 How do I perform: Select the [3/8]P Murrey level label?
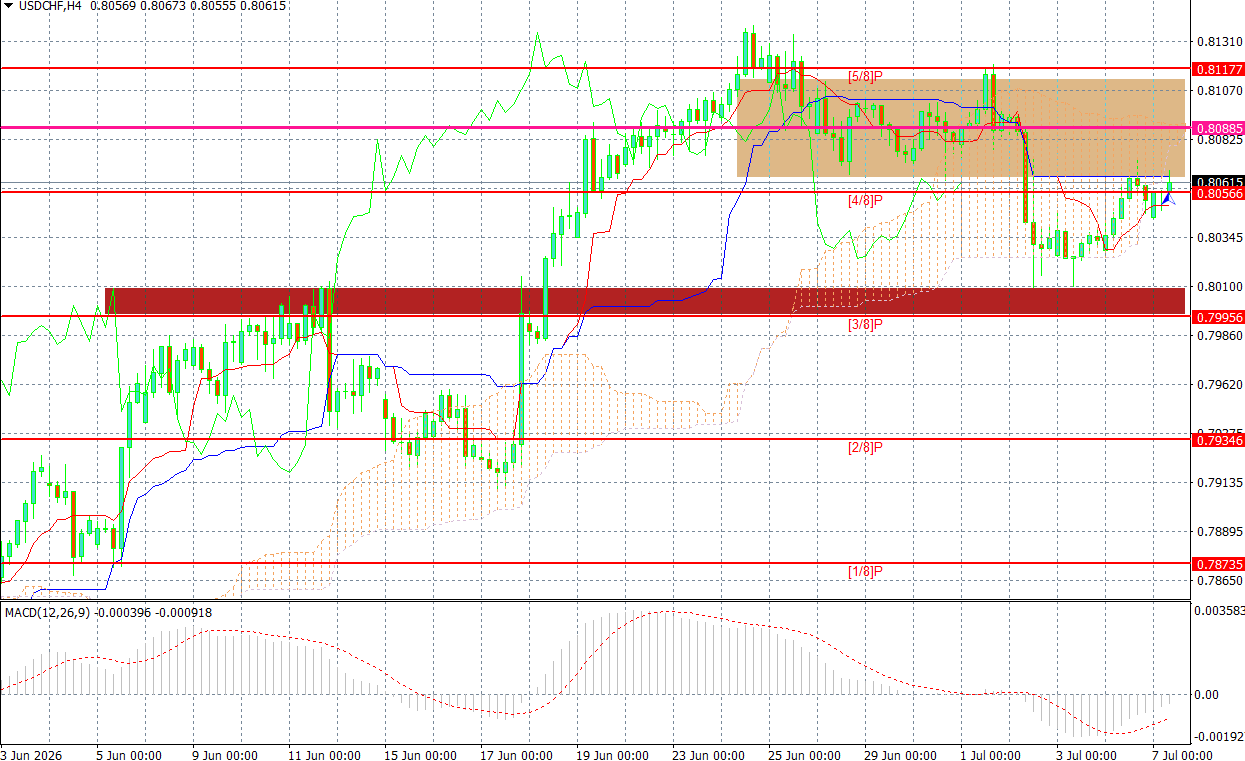coord(865,324)
